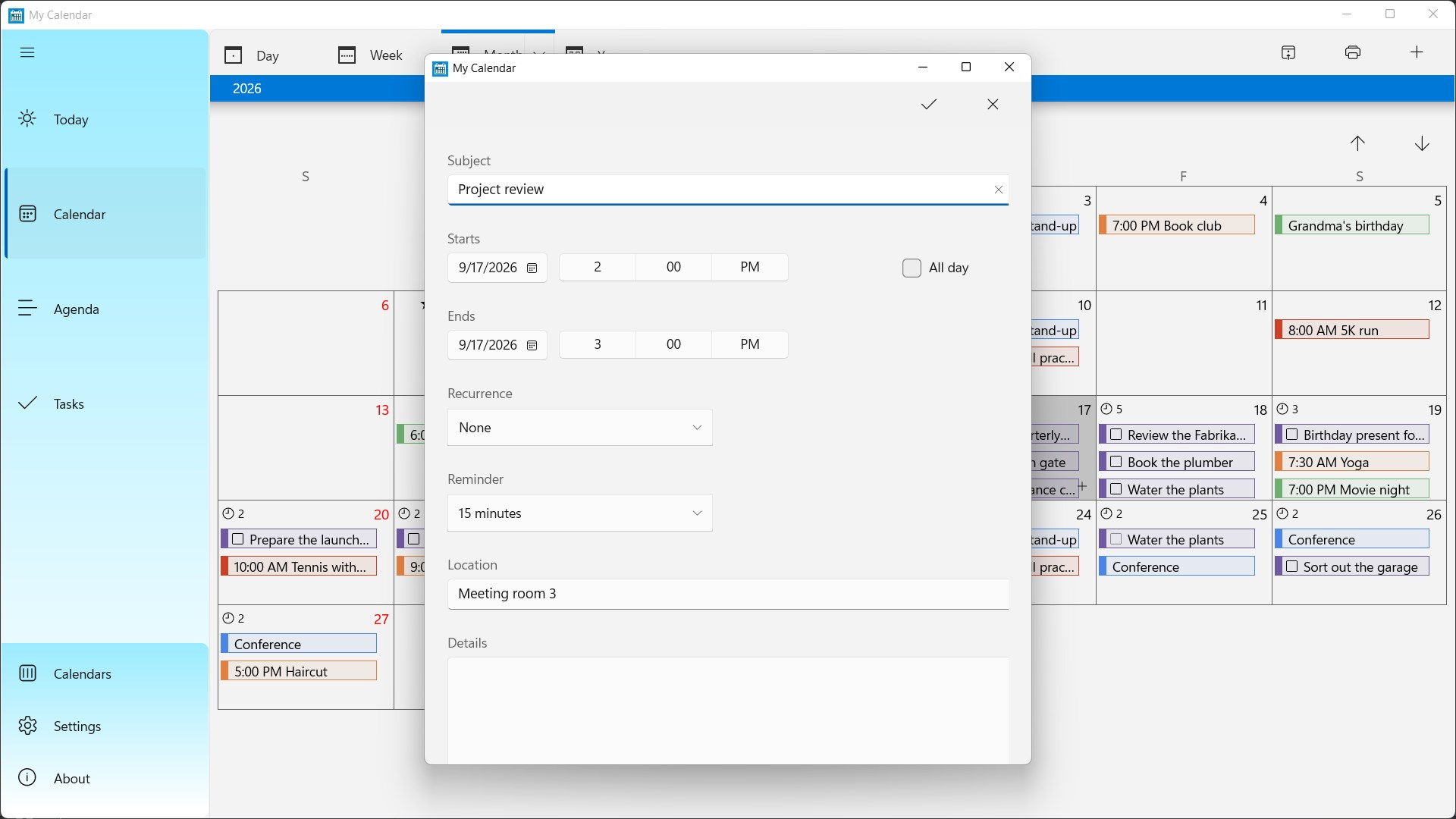Open the Agenda view in sidebar
Viewport: 1456px width, 819px height.
[105, 309]
